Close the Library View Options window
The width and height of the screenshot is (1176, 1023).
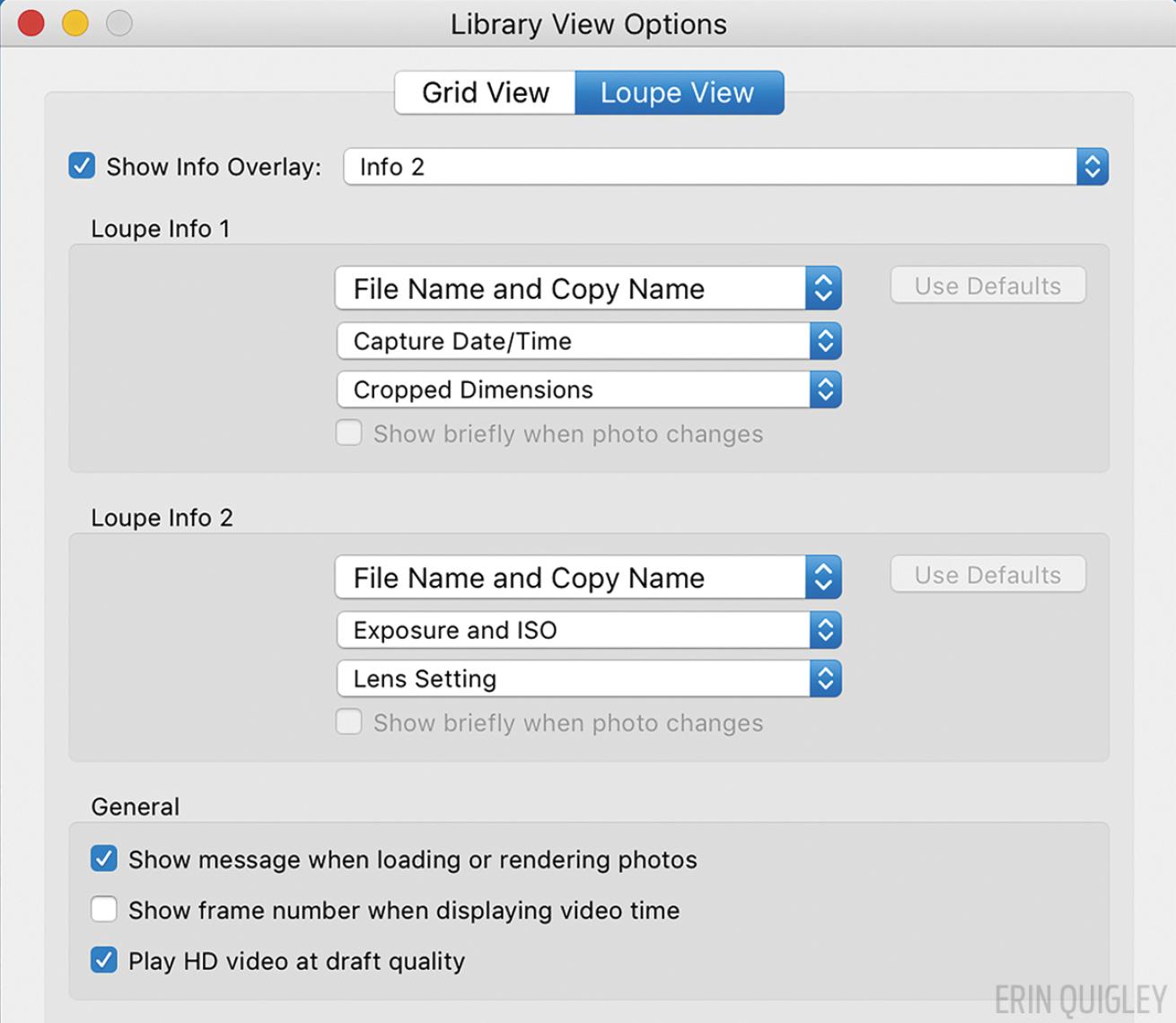point(31,23)
